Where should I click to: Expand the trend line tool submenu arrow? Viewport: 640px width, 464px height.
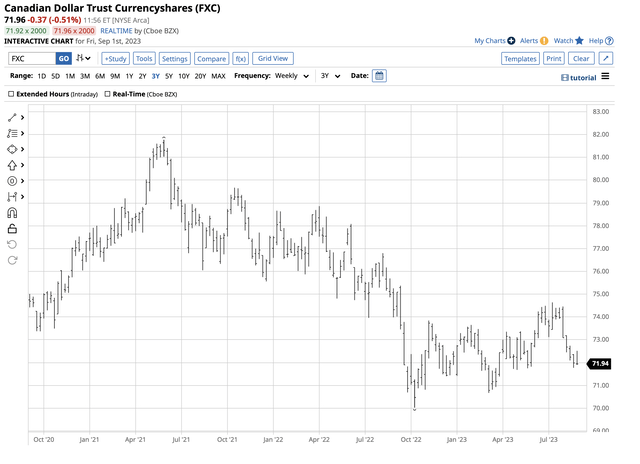tap(22, 118)
